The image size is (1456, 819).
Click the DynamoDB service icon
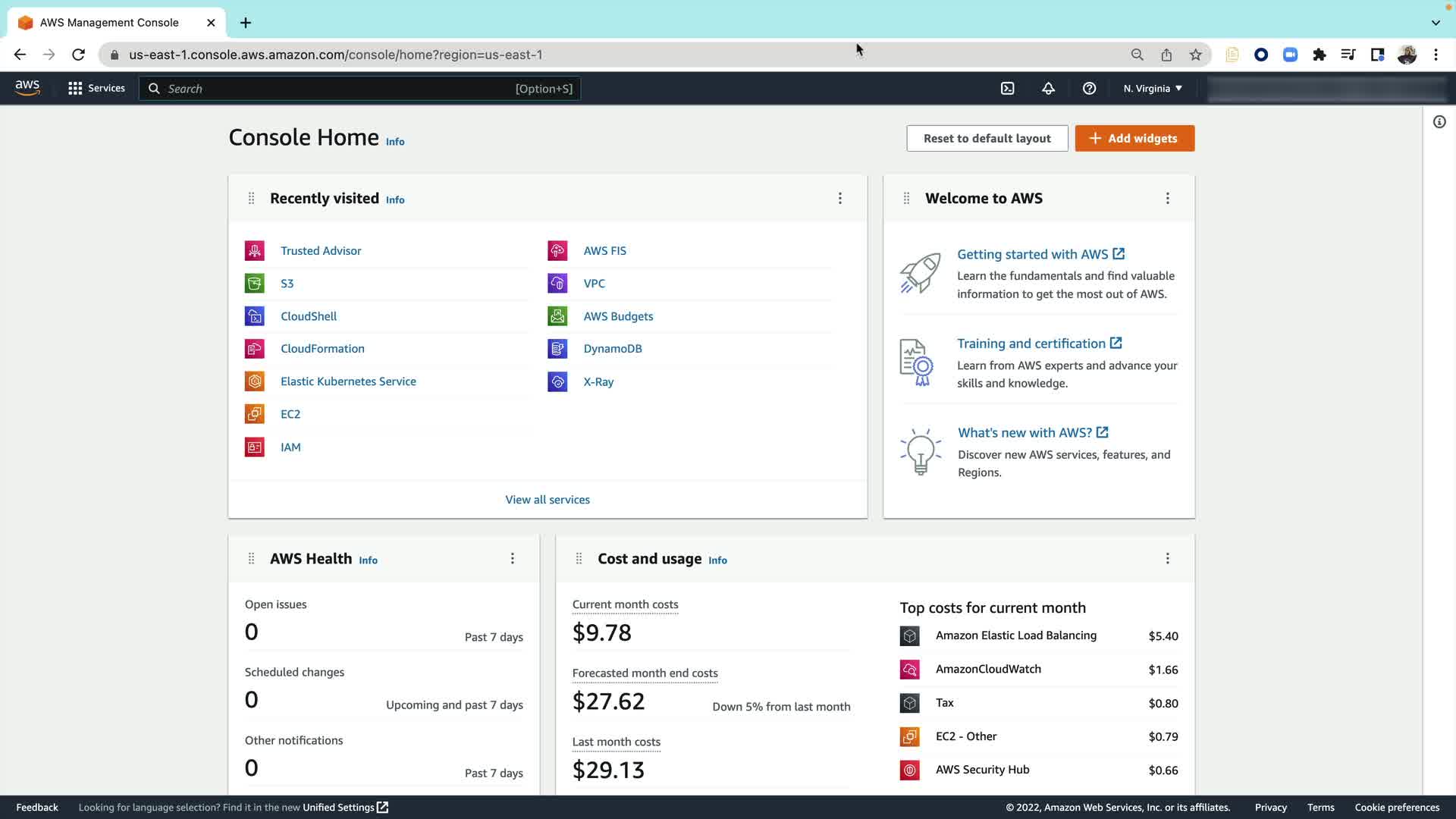557,349
